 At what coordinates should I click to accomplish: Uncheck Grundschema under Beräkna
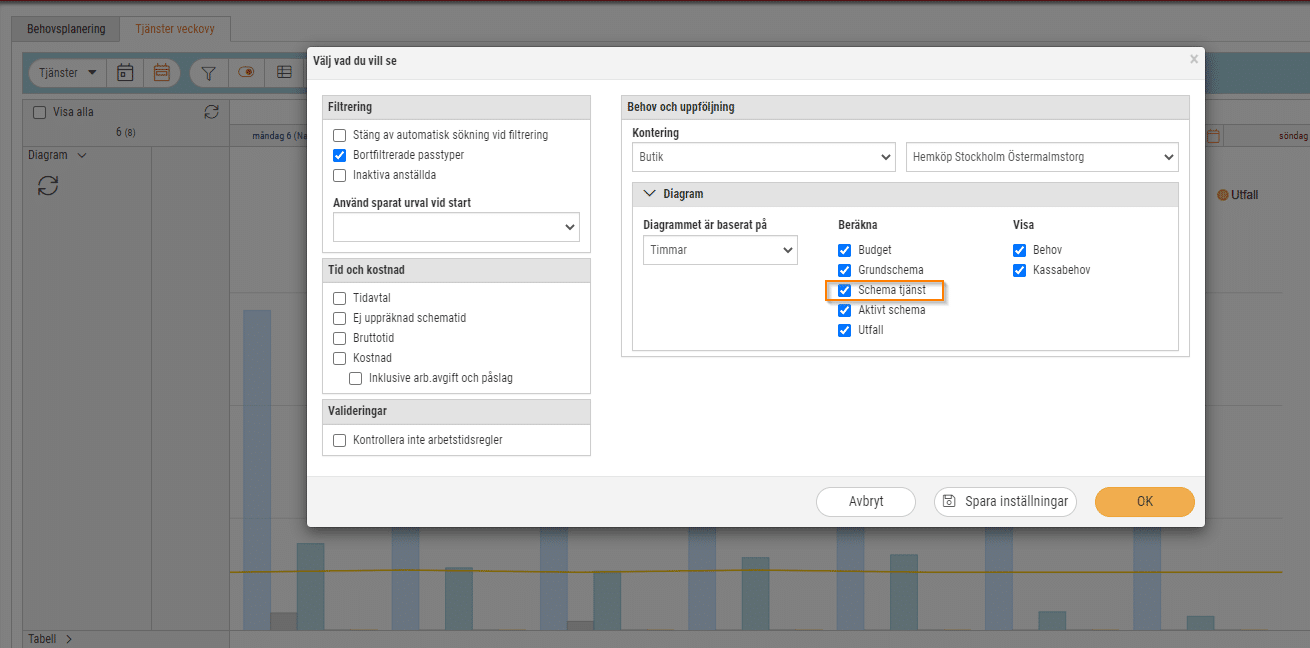tap(845, 270)
